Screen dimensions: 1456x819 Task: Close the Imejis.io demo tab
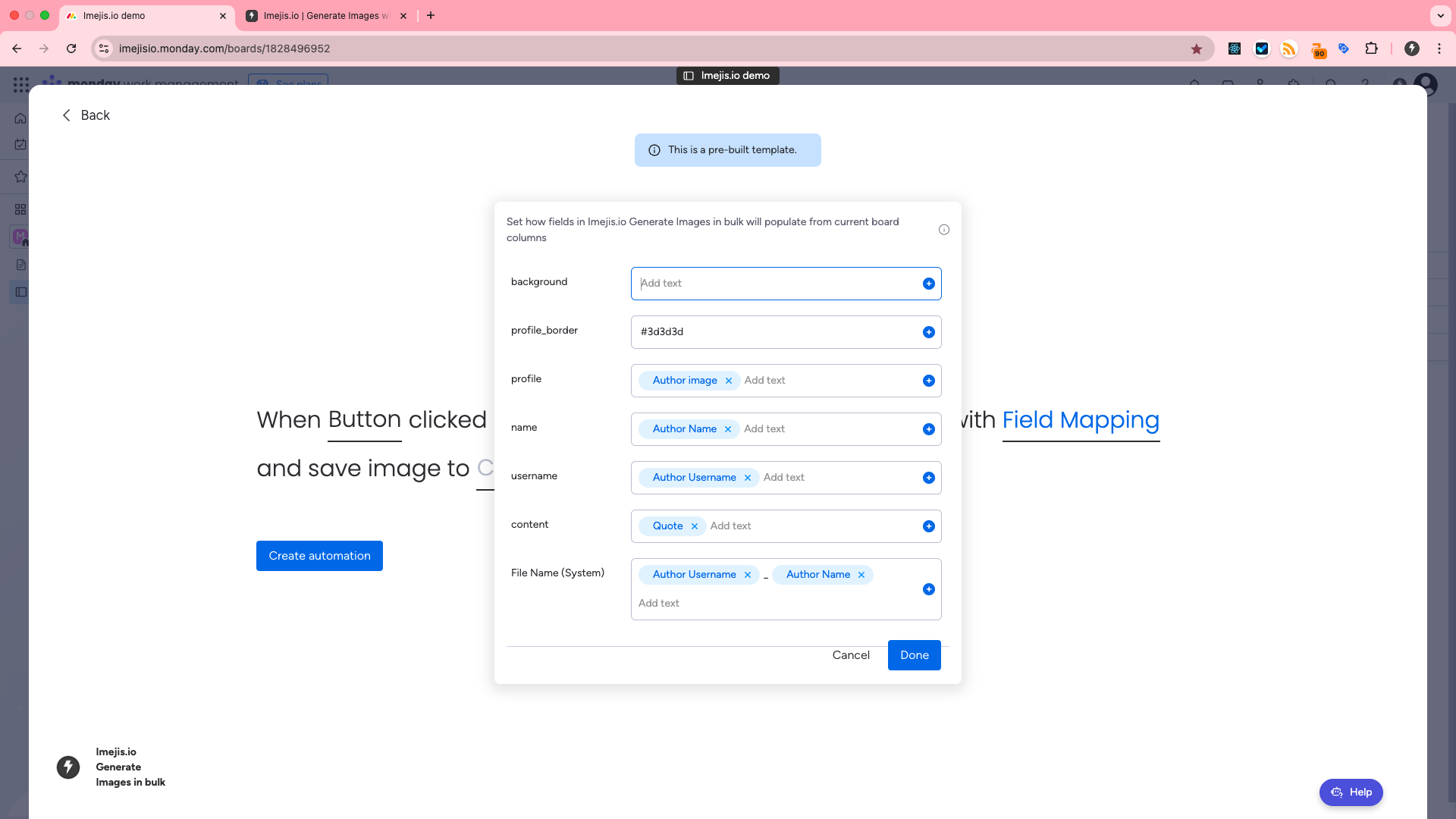pos(223,16)
